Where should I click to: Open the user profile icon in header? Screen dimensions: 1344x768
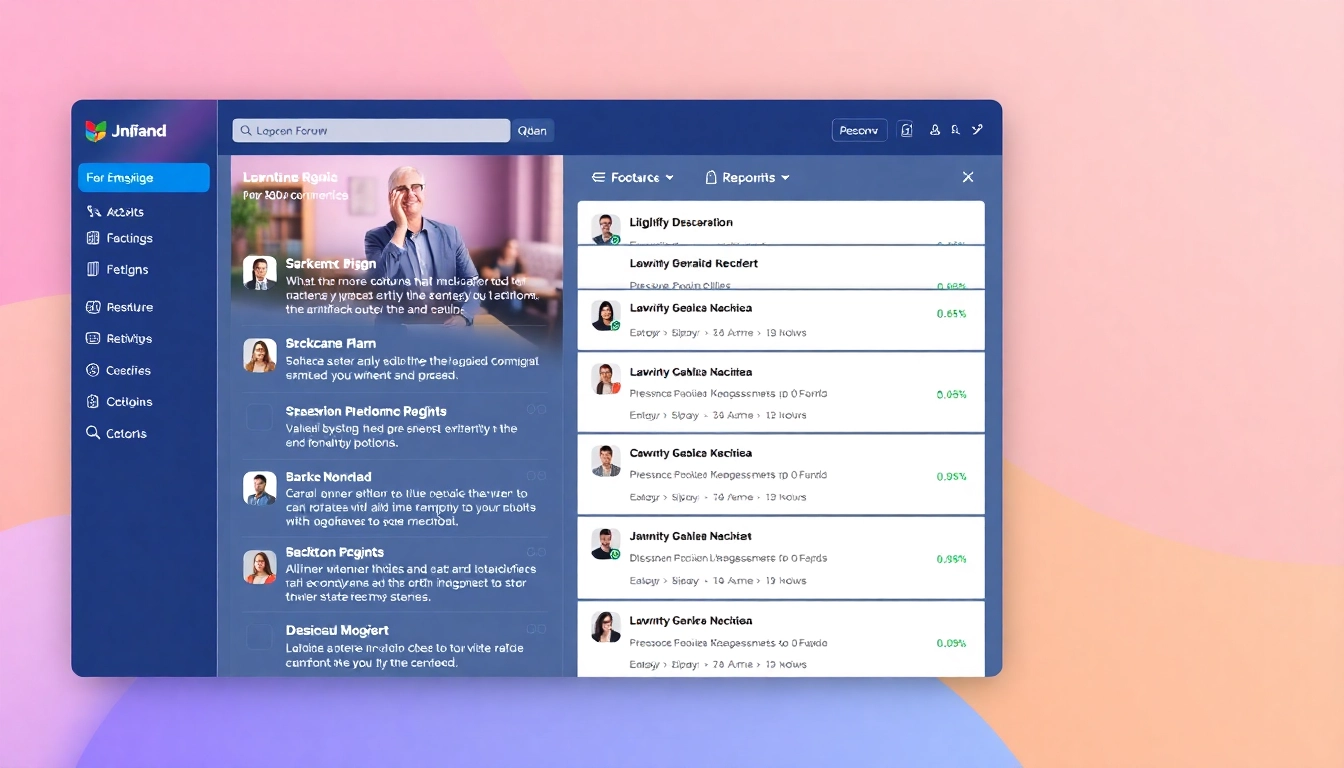(x=935, y=130)
